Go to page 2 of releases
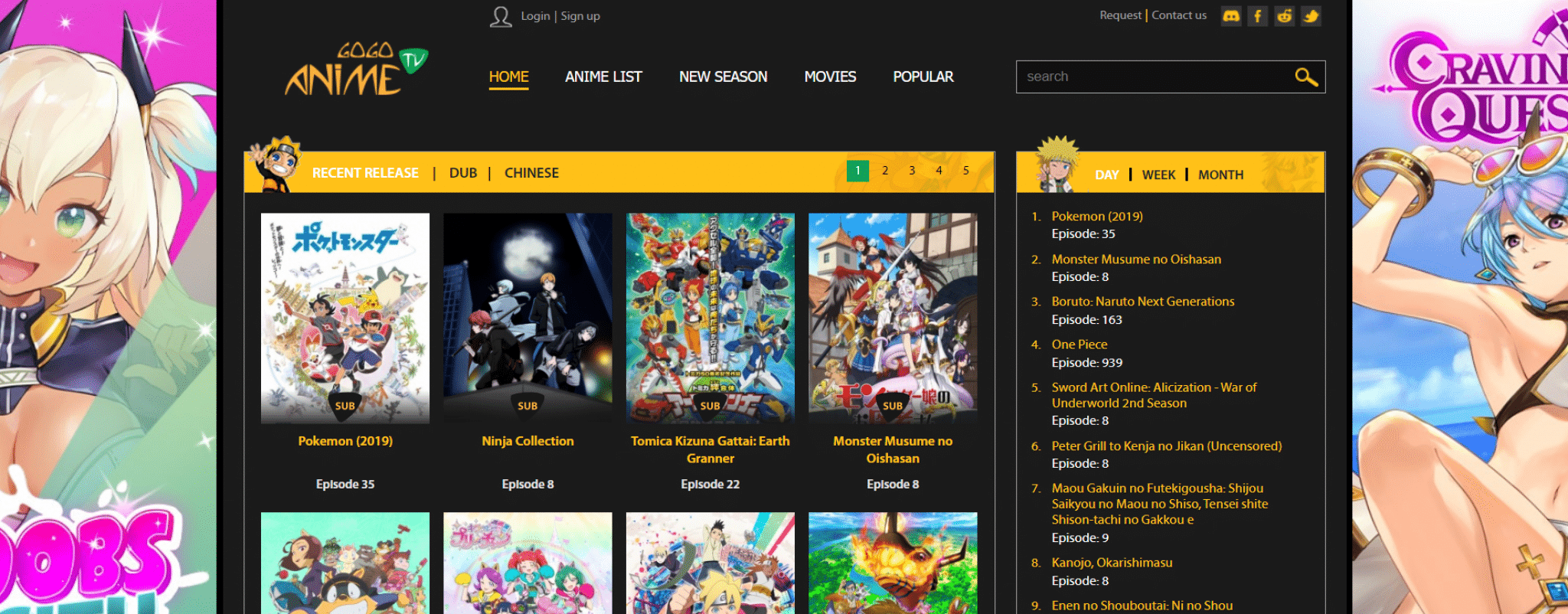1568x614 pixels. 885,171
